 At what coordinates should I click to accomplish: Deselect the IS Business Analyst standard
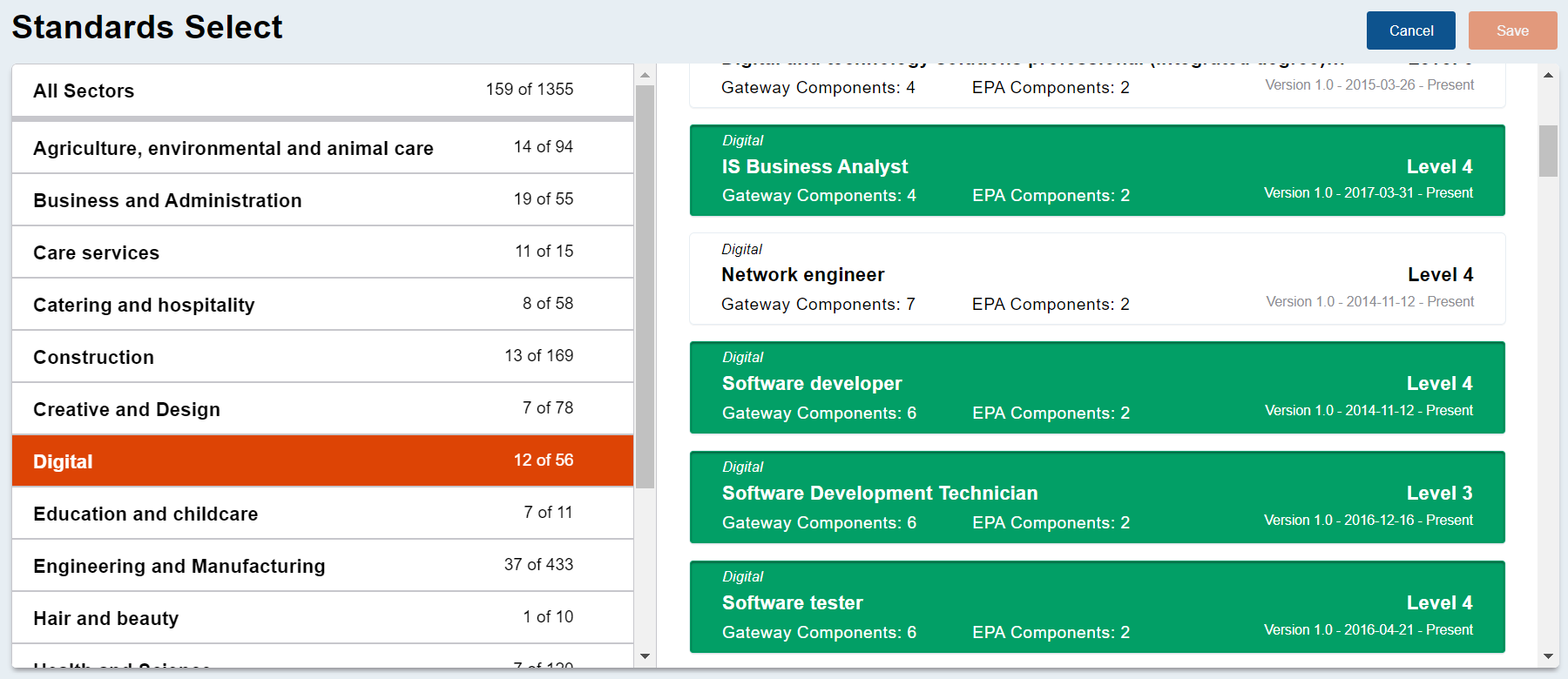point(1098,171)
